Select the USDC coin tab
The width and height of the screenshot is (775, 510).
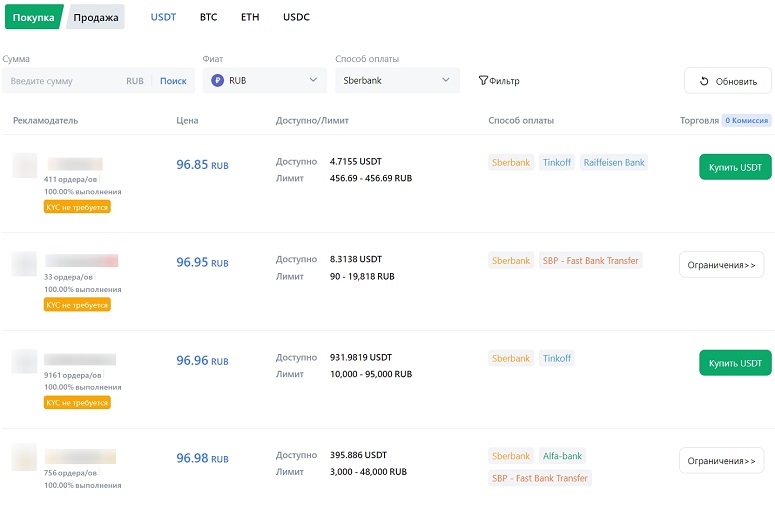tap(296, 17)
